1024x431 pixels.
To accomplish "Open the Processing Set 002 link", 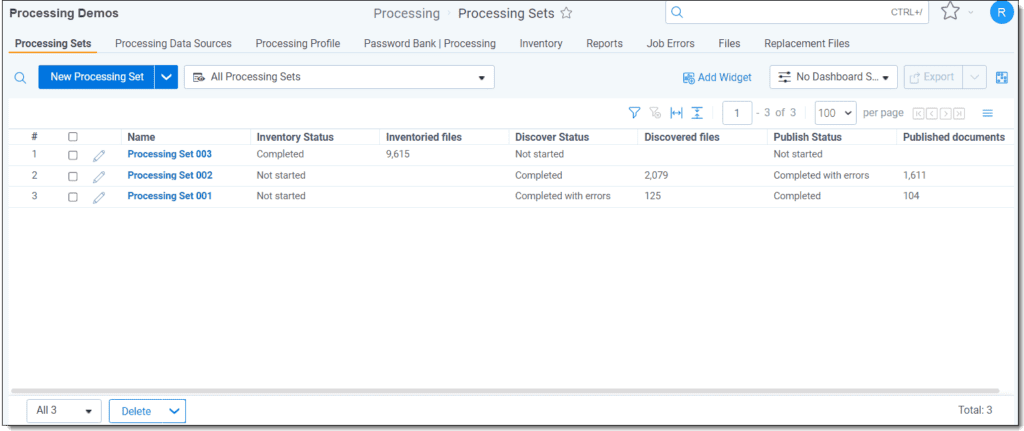I will coord(169,175).
